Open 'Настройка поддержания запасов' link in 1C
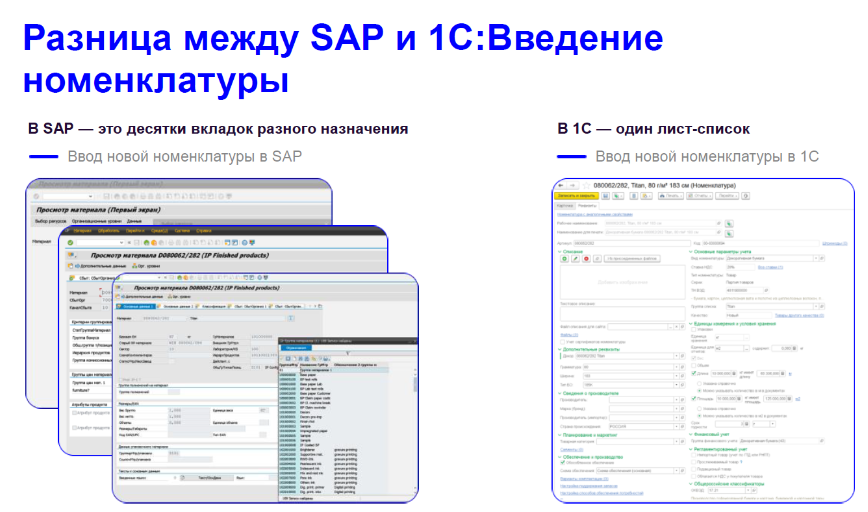This screenshot has height=512, width=868. click(x=588, y=485)
